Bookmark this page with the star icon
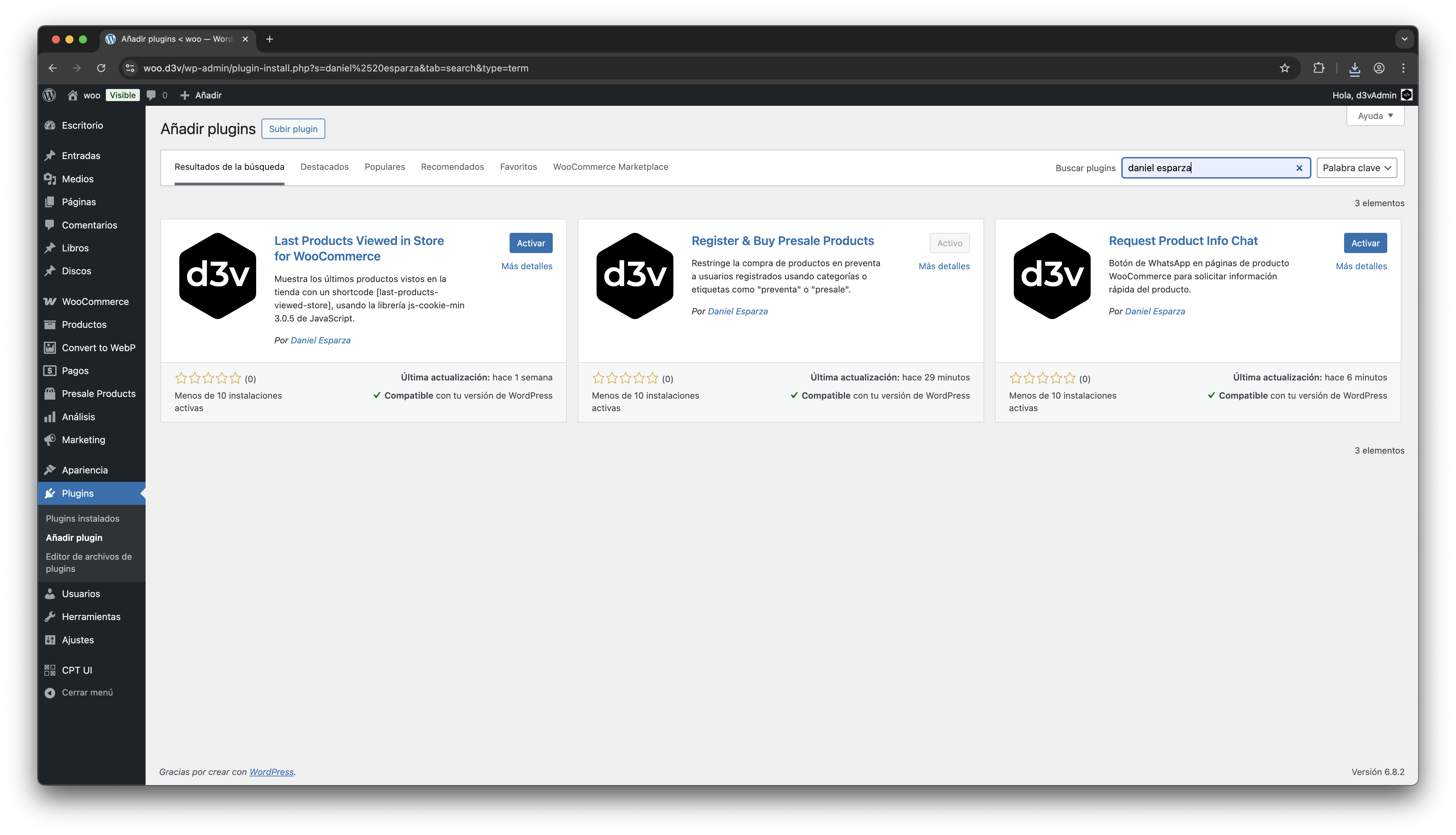 1284,68
